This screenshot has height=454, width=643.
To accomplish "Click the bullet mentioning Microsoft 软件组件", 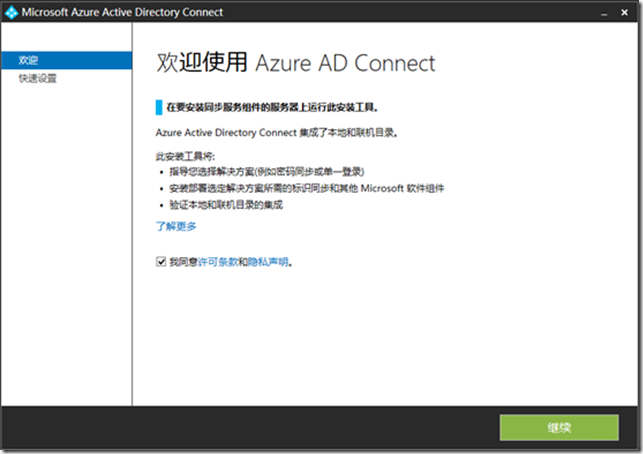I will click(307, 188).
